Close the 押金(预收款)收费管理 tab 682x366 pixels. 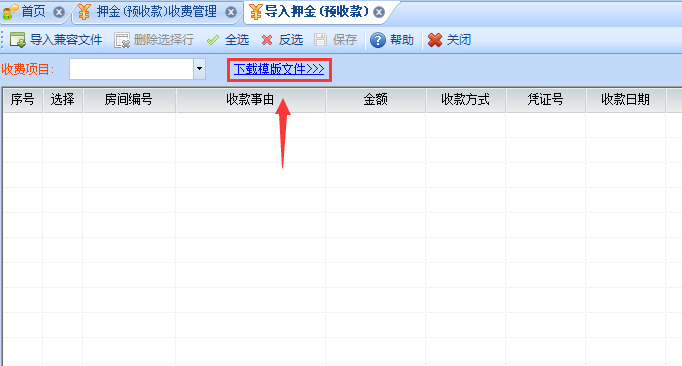[x=231, y=12]
